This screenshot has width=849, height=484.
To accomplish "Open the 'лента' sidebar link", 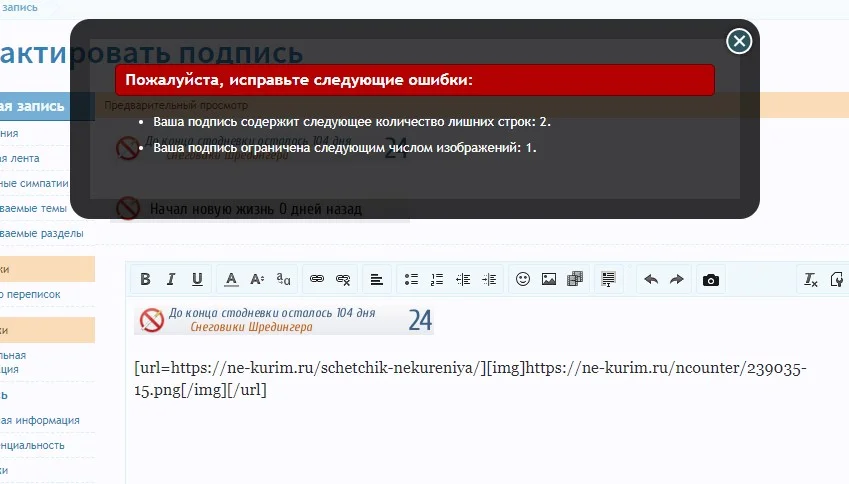I will [x=20, y=158].
